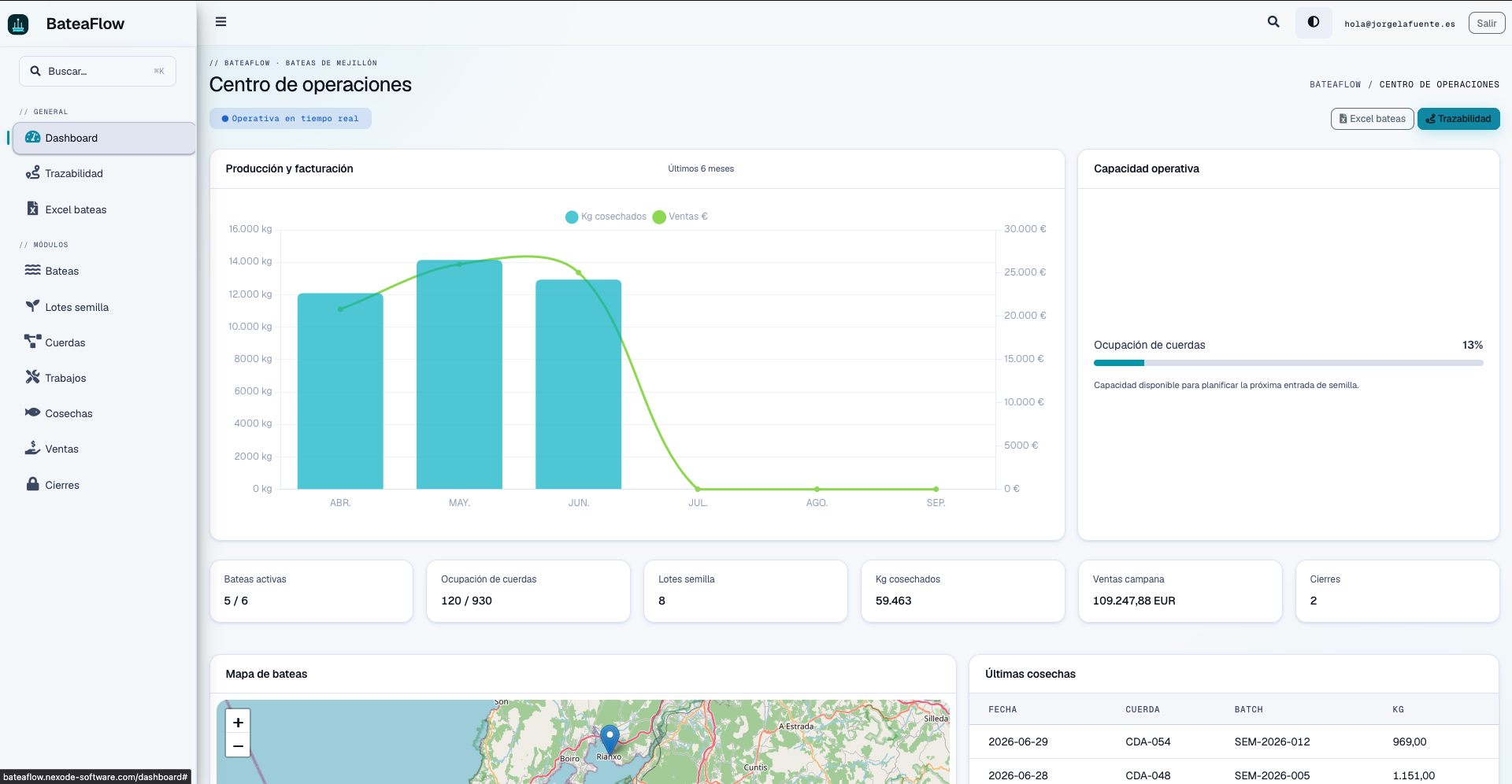Click the Ventas hand-holding-dollar icon

[32, 448]
